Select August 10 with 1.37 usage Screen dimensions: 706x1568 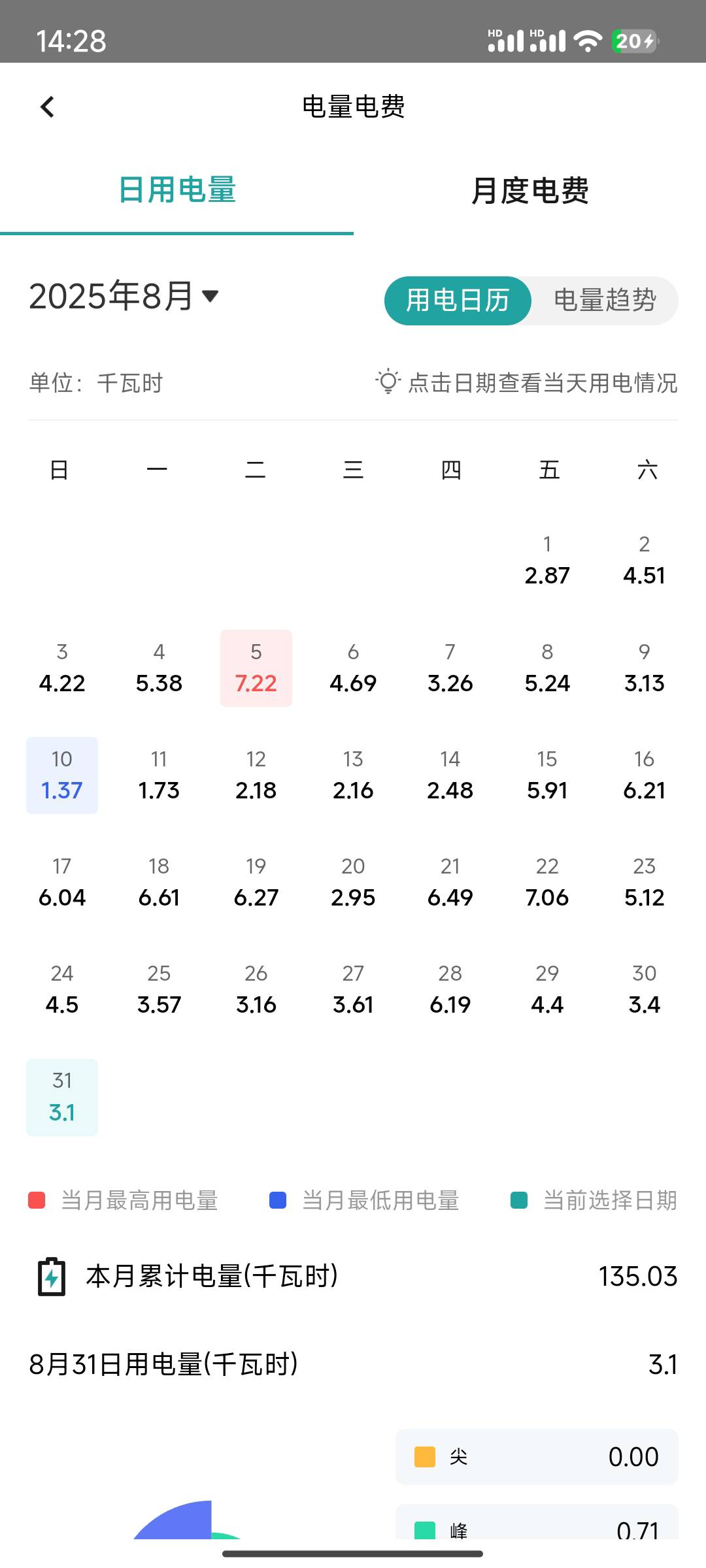[x=62, y=776]
